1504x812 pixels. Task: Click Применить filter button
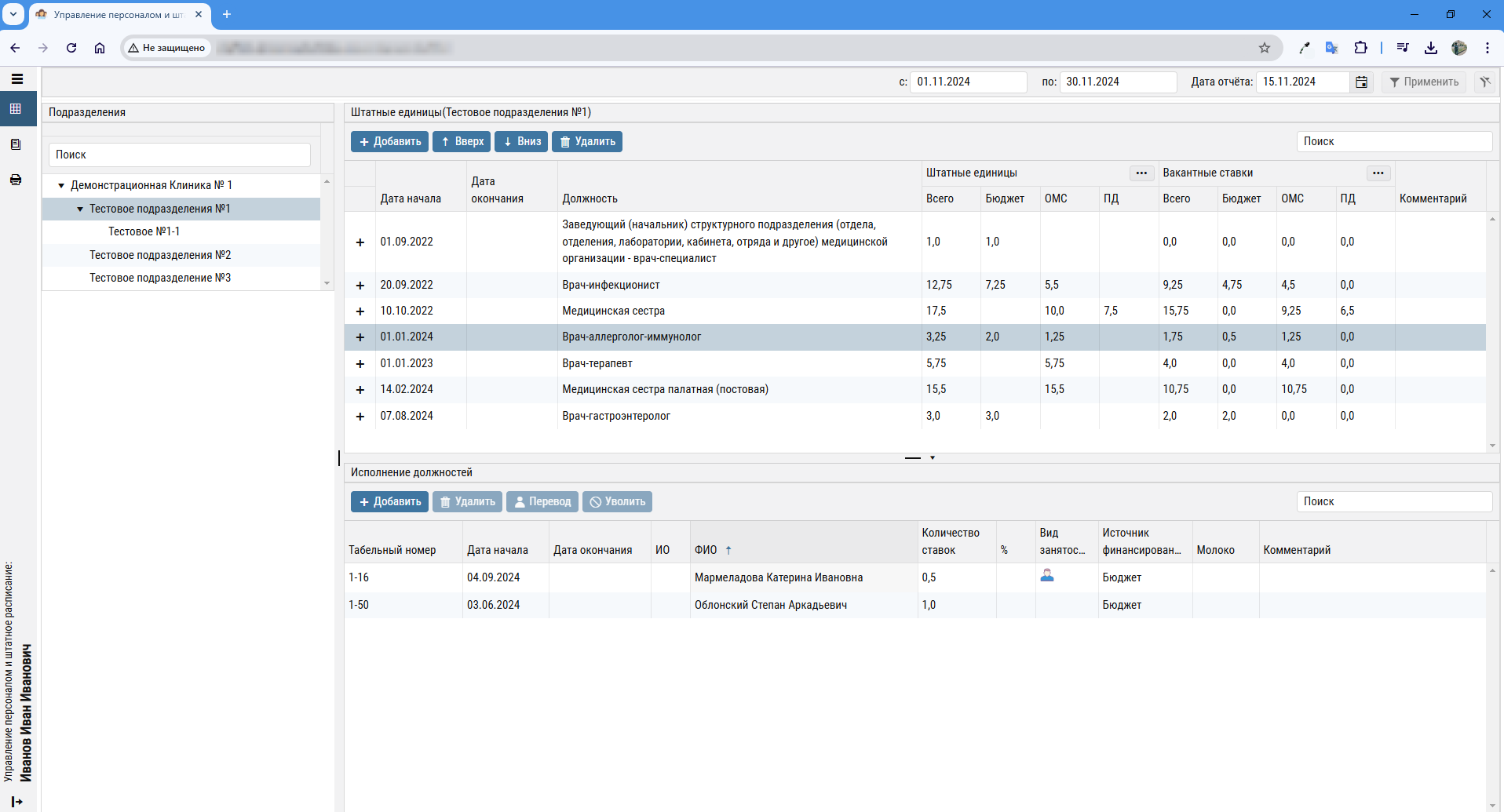coord(1424,82)
